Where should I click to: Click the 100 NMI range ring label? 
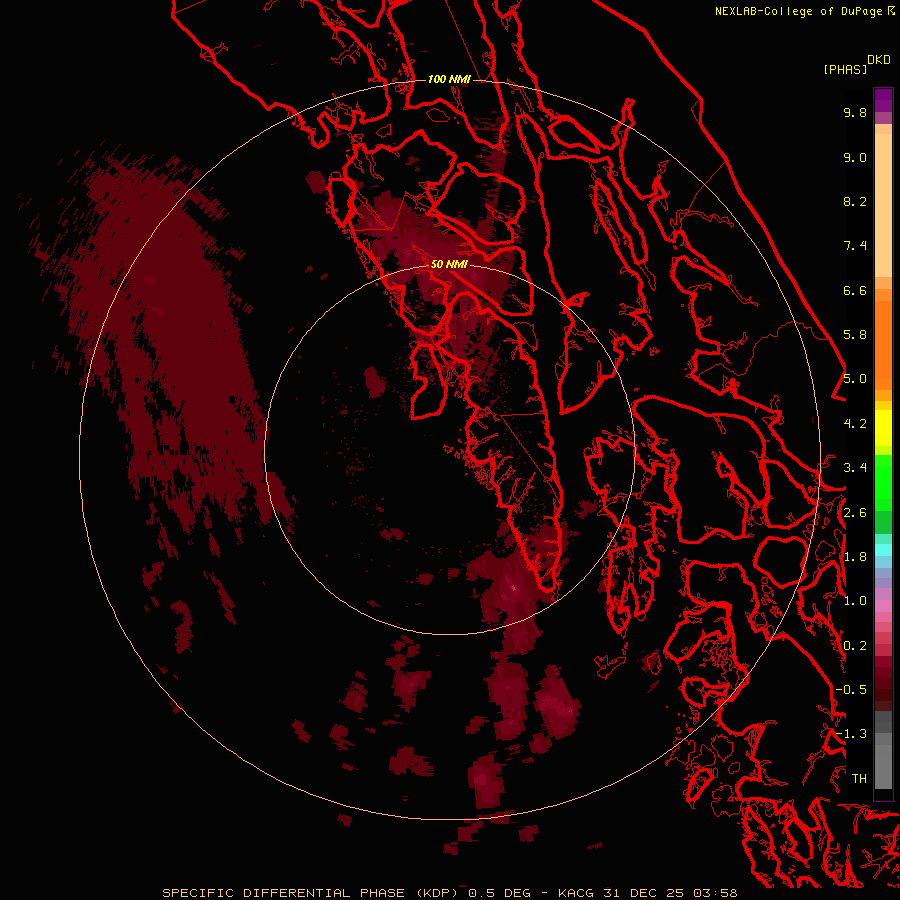[449, 79]
